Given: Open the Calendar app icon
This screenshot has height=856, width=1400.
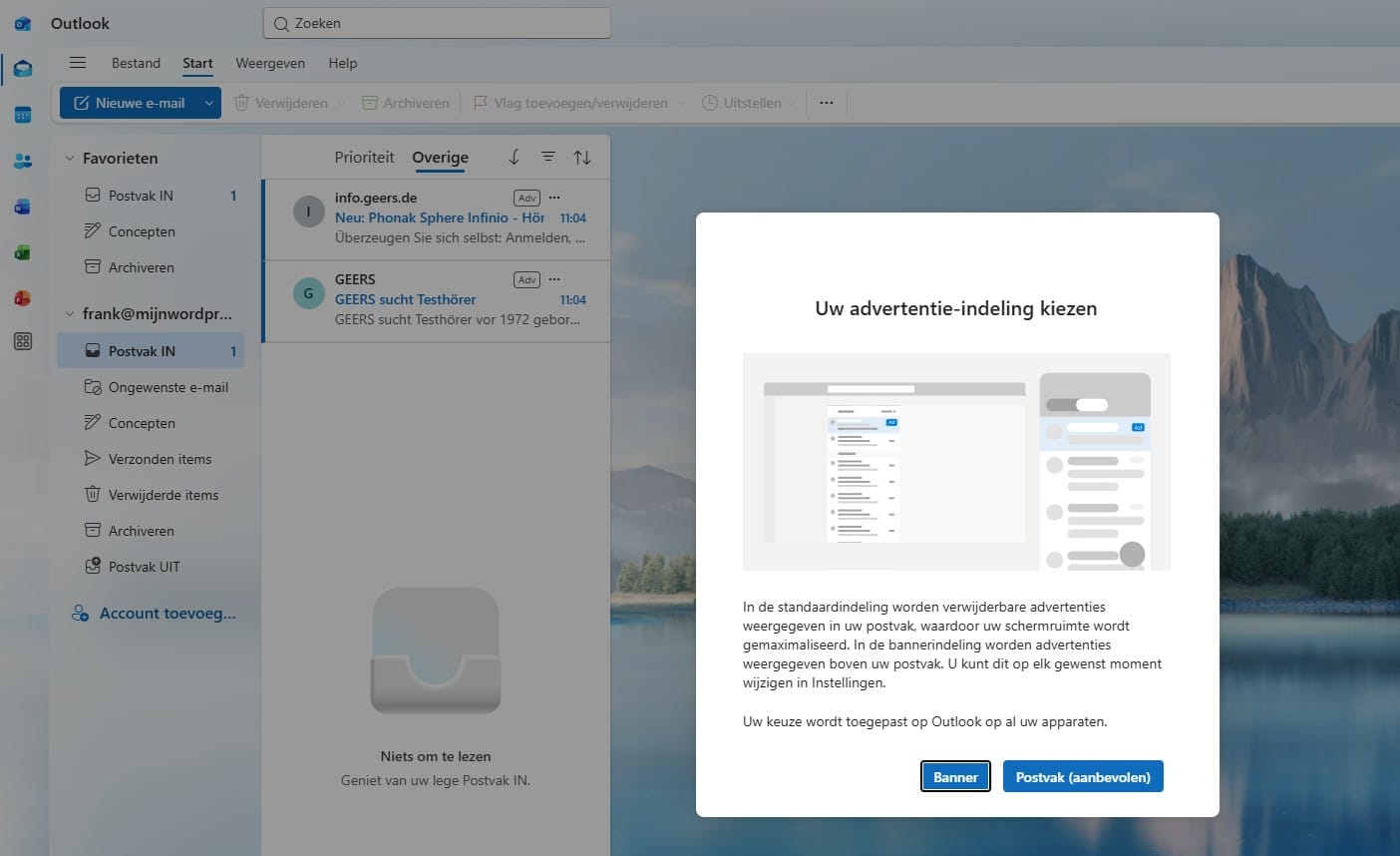Looking at the screenshot, I should (x=23, y=115).
